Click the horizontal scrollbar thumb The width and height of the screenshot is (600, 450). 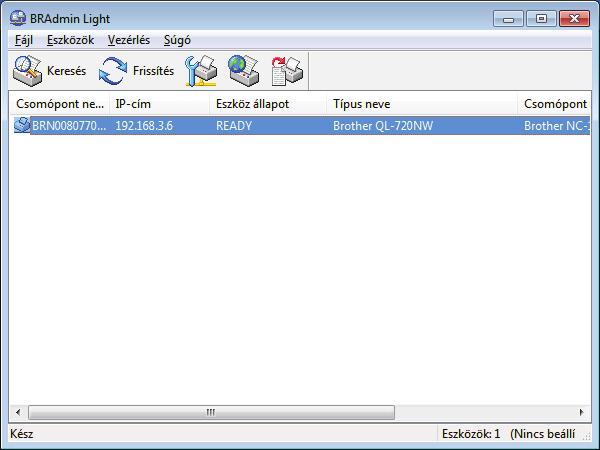click(x=211, y=412)
